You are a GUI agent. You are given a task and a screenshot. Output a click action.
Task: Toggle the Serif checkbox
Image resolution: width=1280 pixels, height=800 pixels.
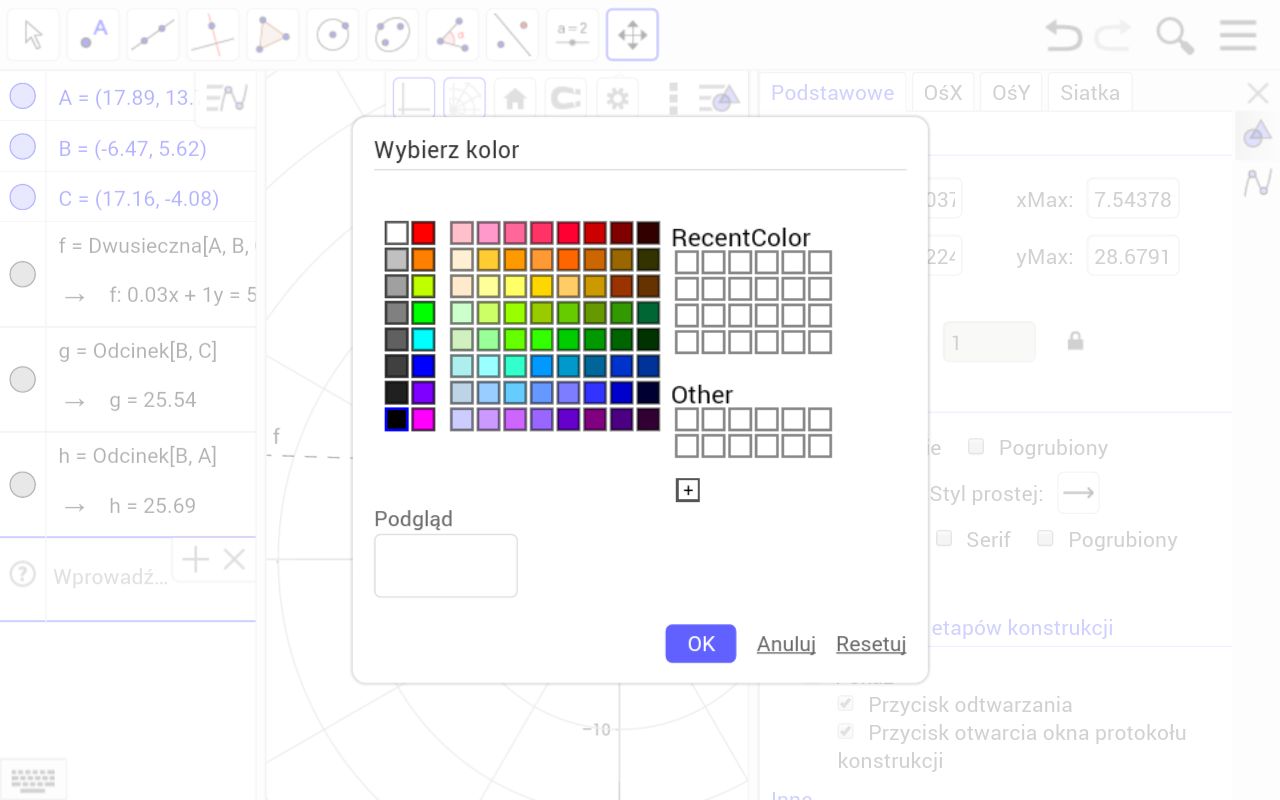944,538
